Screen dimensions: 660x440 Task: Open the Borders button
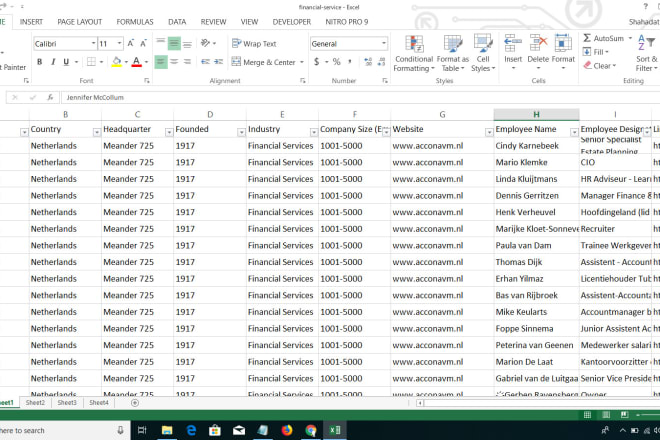91,62
